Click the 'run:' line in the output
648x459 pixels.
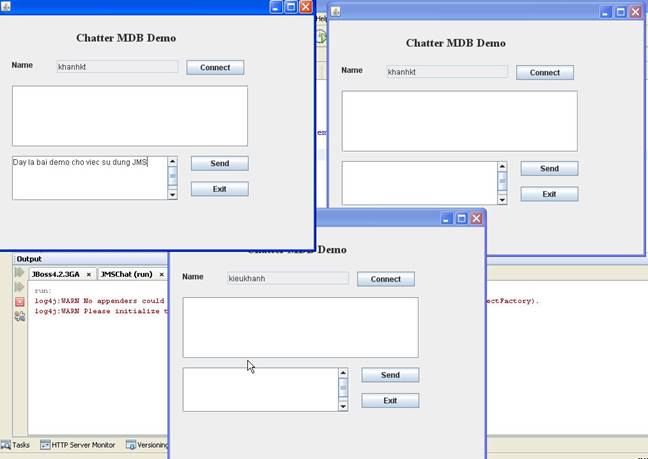point(43,290)
